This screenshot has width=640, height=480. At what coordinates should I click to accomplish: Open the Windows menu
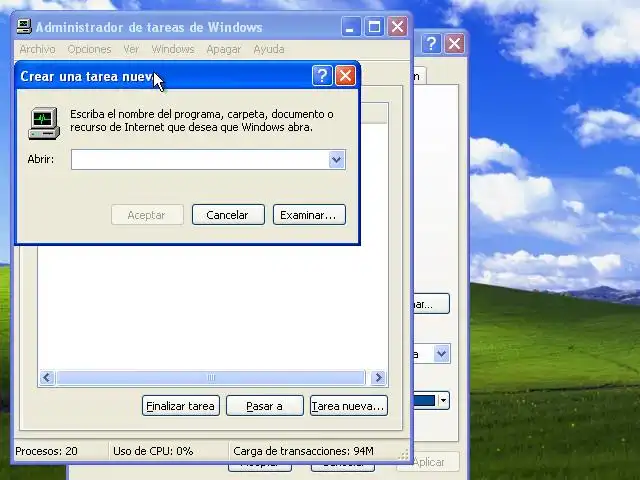pyautogui.click(x=173, y=49)
